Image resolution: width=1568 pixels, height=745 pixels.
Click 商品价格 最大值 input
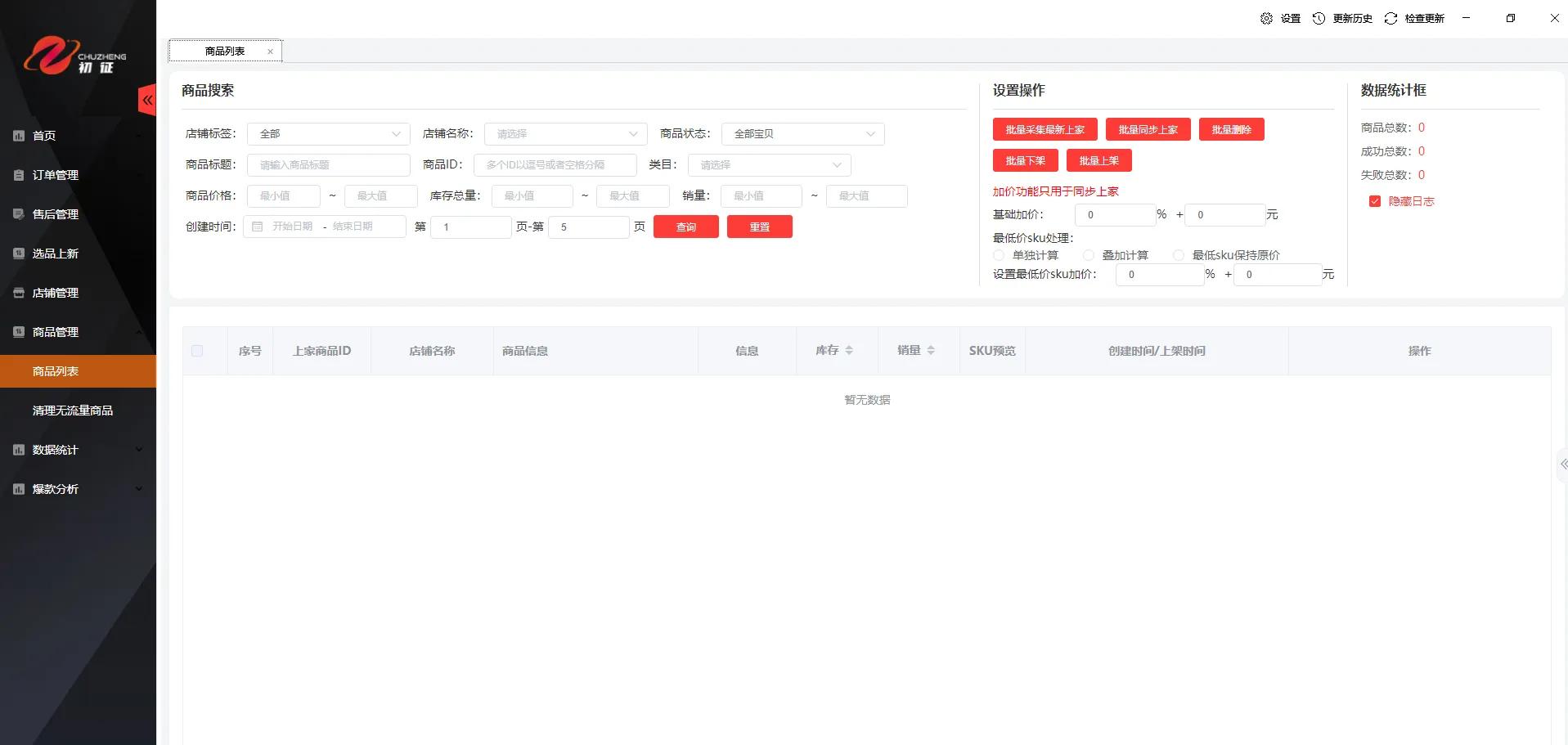381,196
